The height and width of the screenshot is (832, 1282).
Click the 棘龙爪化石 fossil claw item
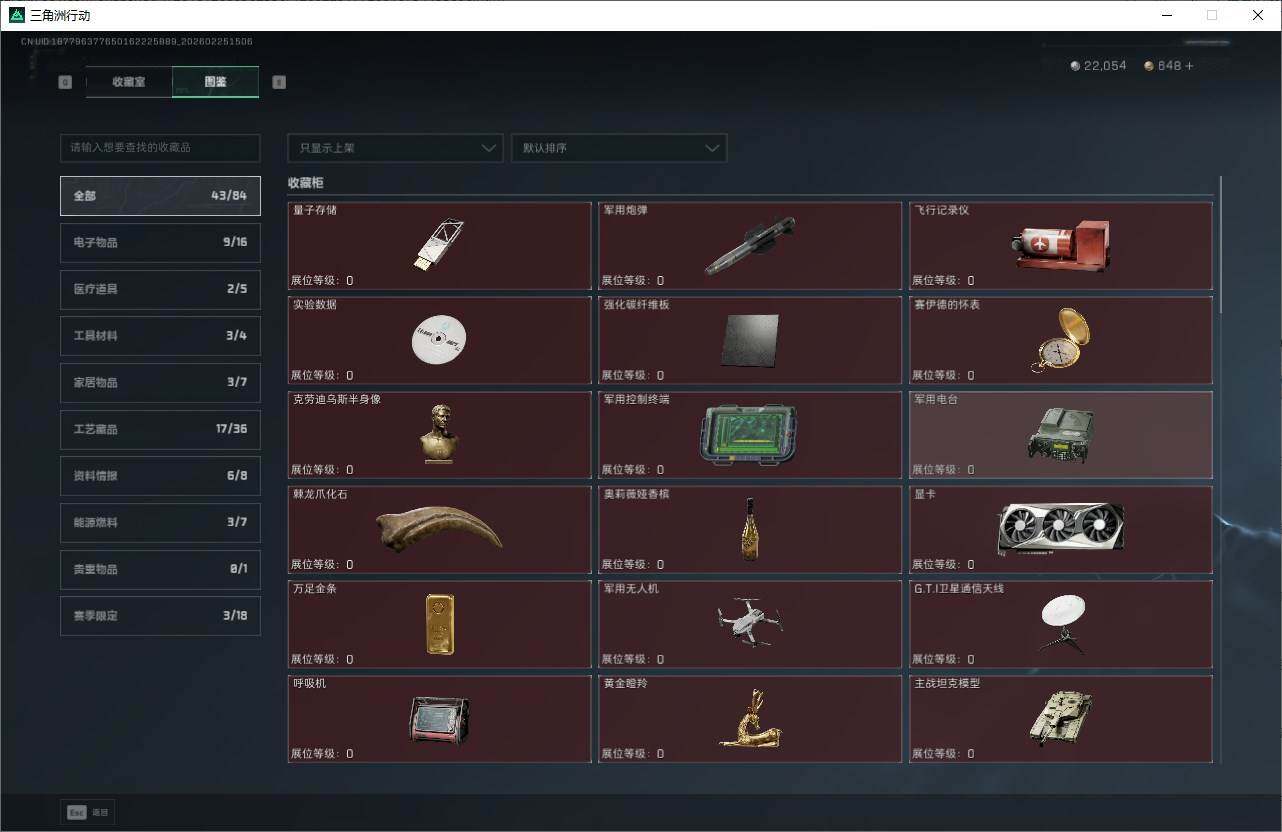coord(439,529)
